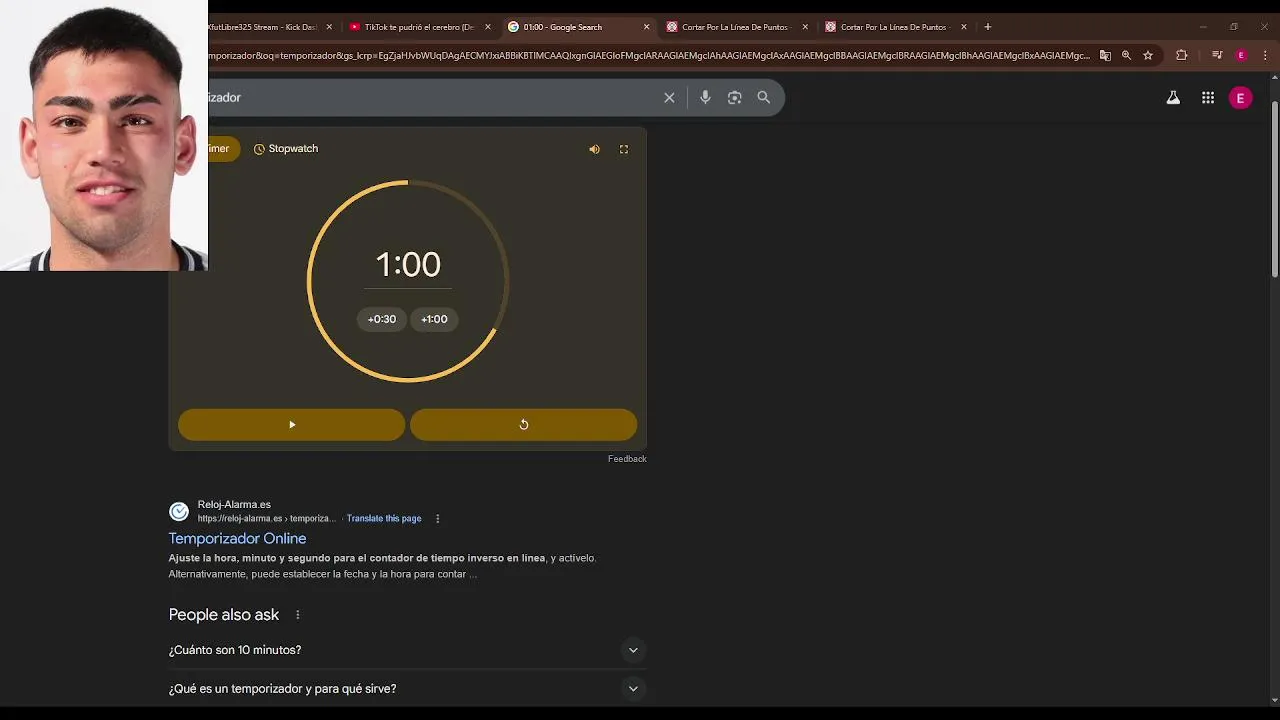Image resolution: width=1280 pixels, height=720 pixels.
Task: Start the timer with the play button
Action: (x=291, y=424)
